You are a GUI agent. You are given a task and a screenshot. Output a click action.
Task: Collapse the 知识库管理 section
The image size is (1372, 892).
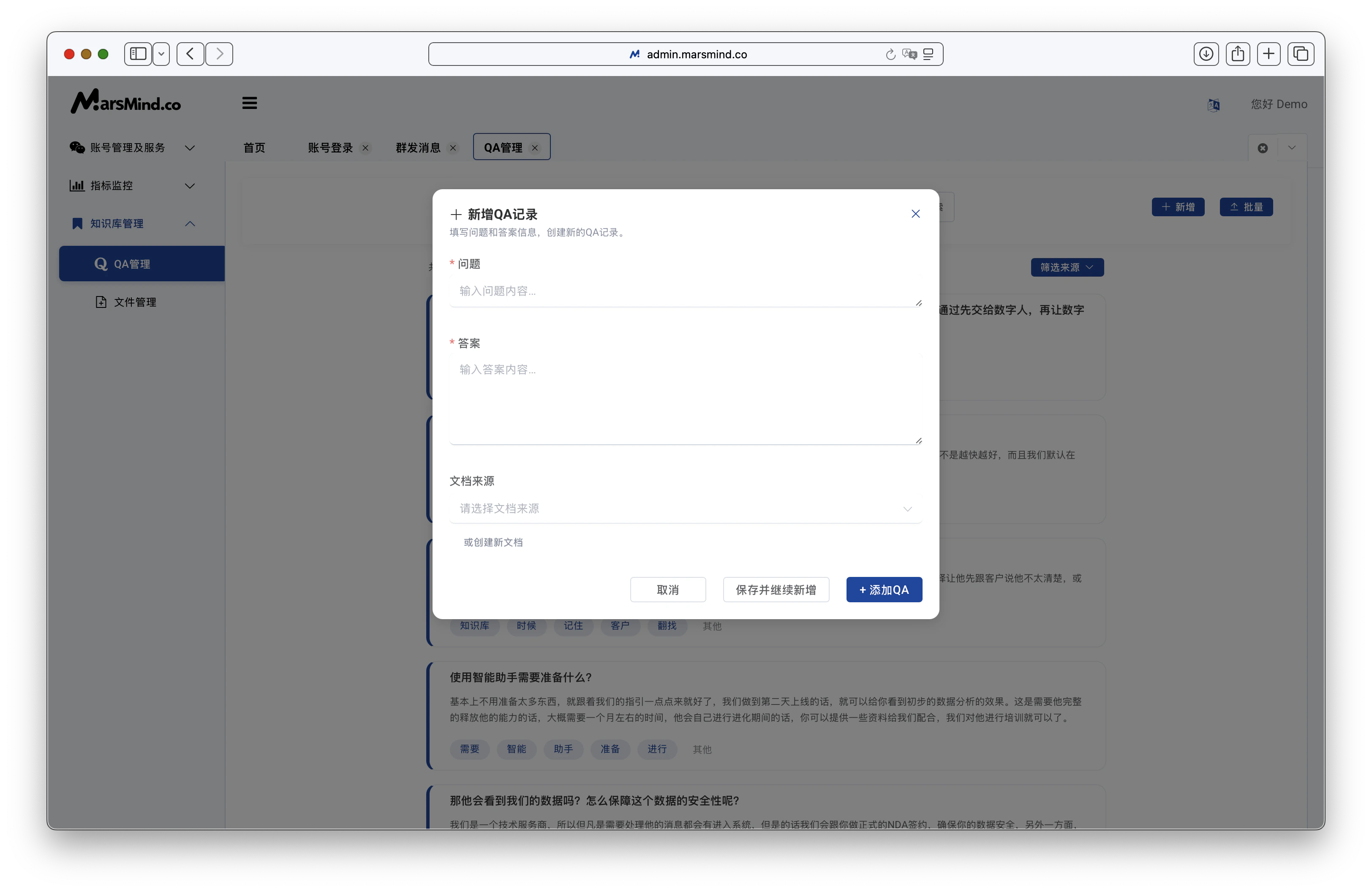(x=190, y=223)
